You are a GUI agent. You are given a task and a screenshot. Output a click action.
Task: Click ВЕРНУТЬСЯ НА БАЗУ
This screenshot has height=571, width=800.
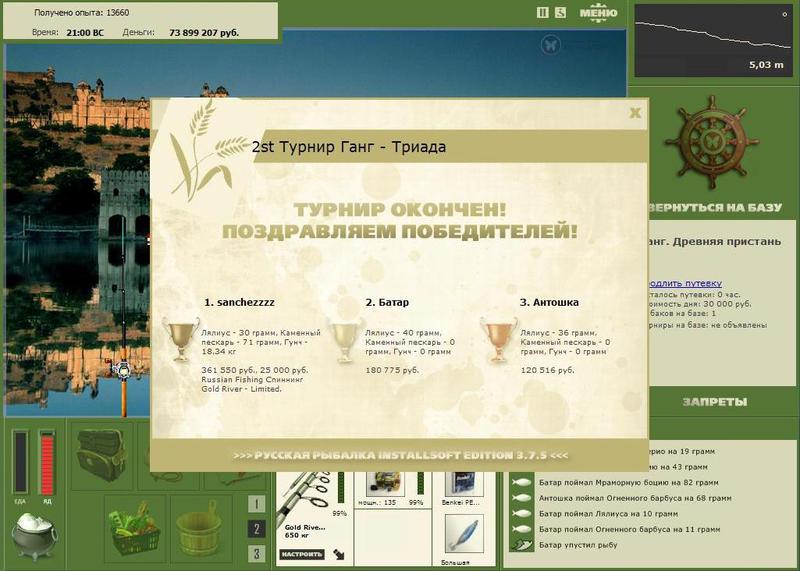[x=714, y=208]
